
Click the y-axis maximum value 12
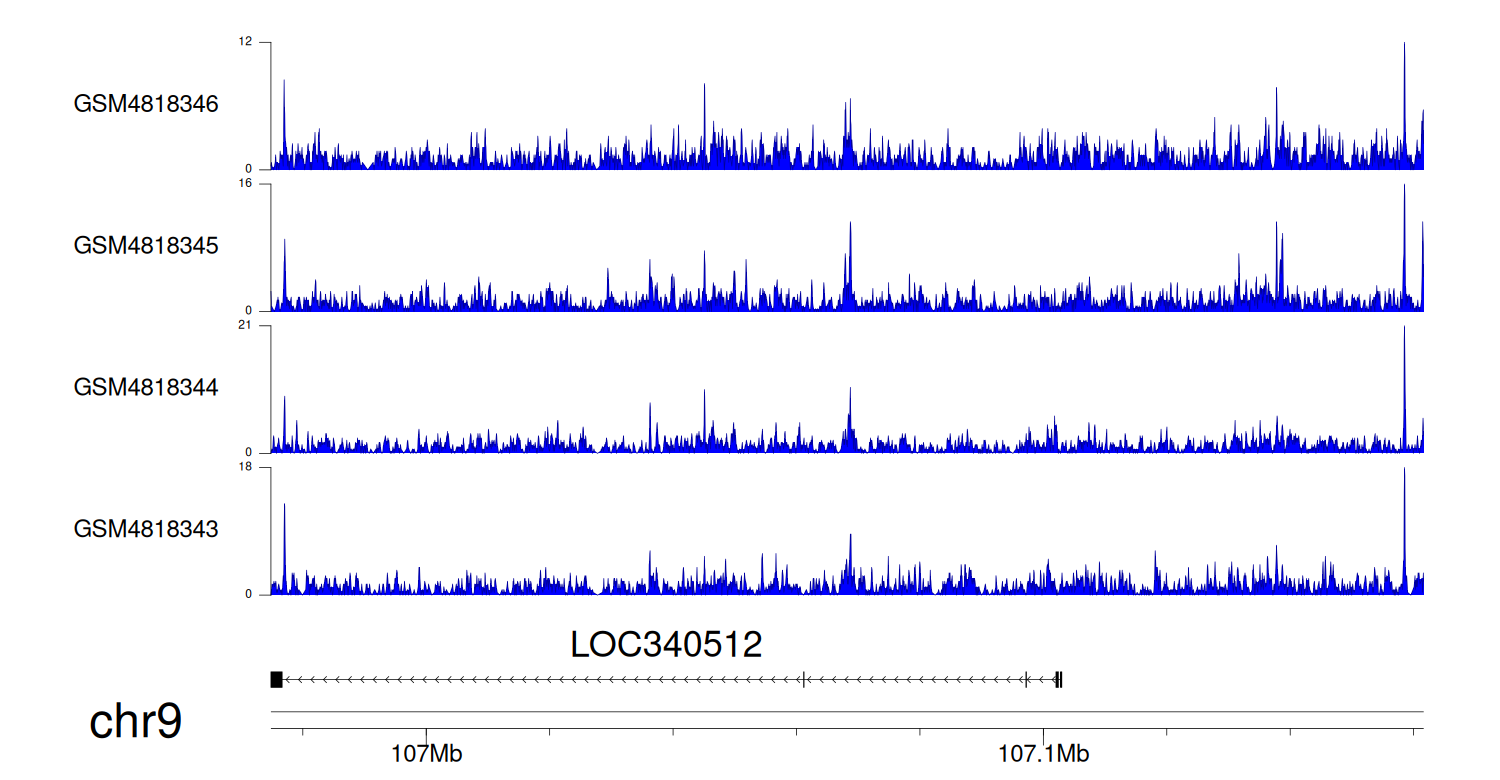[x=246, y=42]
